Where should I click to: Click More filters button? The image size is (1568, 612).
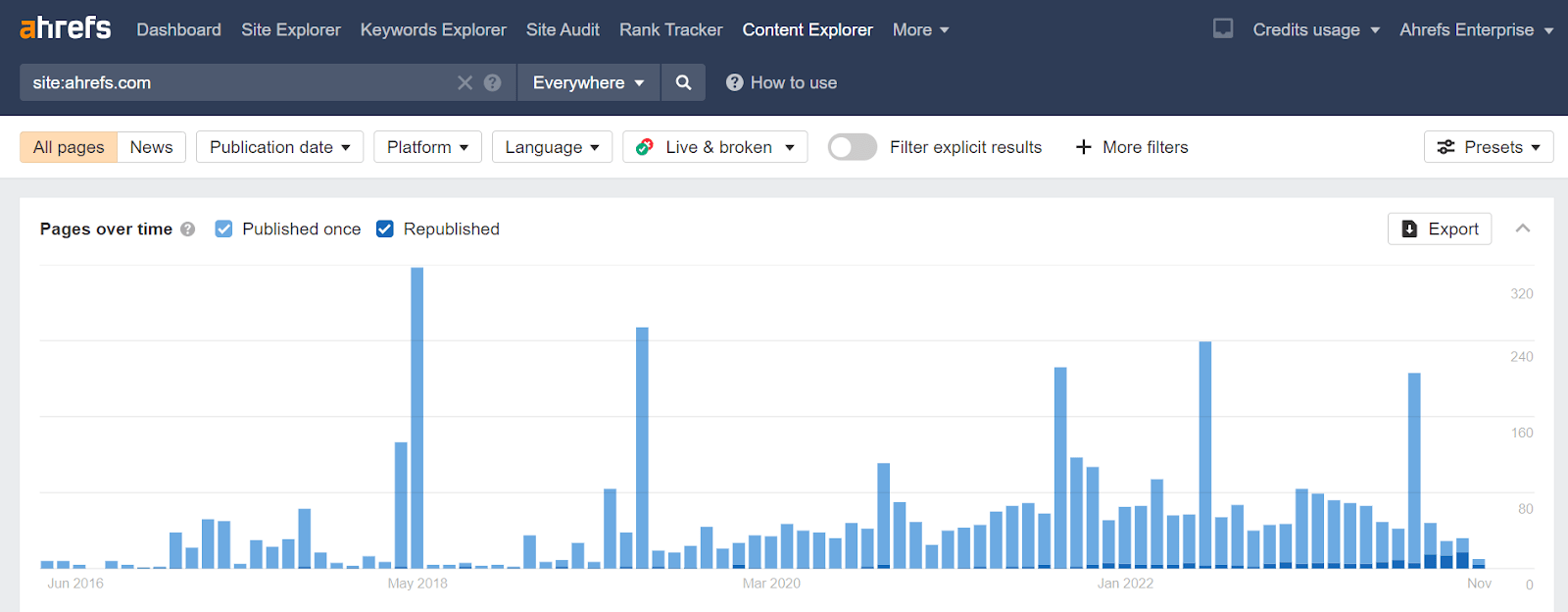(x=1132, y=147)
